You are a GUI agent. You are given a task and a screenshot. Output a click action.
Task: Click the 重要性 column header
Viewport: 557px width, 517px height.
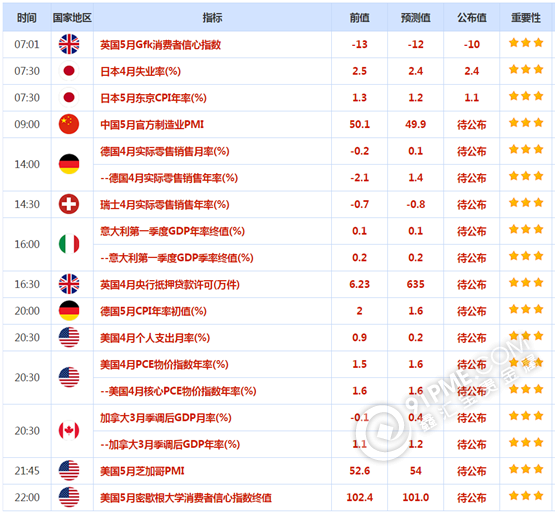[x=526, y=17]
